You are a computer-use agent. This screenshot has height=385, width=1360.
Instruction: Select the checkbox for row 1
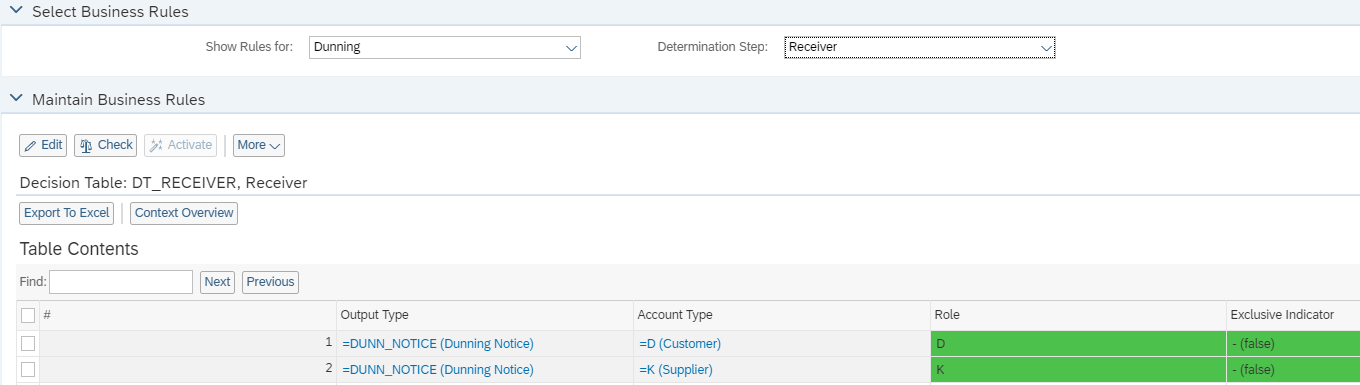tap(28, 343)
